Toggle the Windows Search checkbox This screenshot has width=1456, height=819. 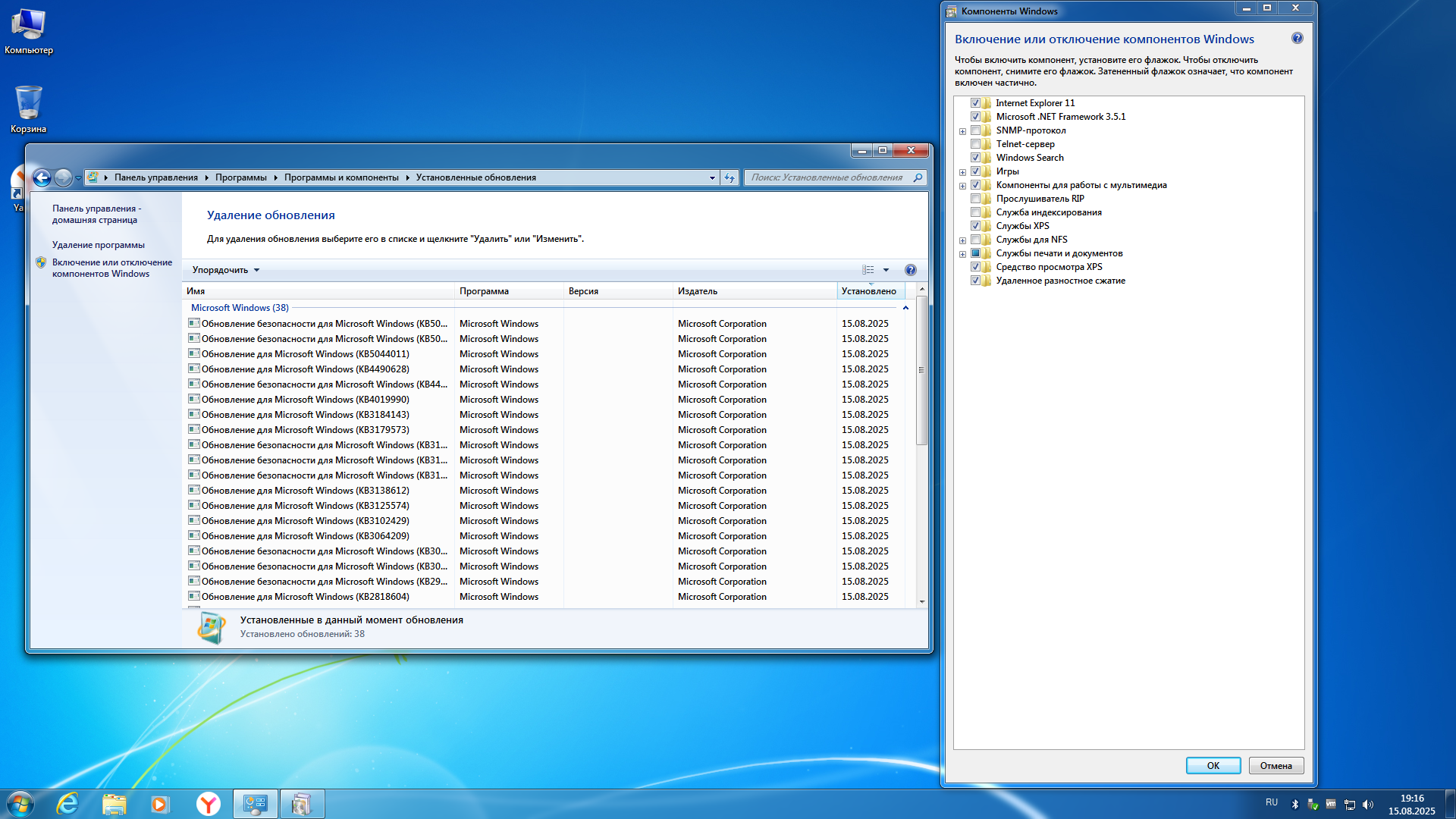(x=975, y=158)
